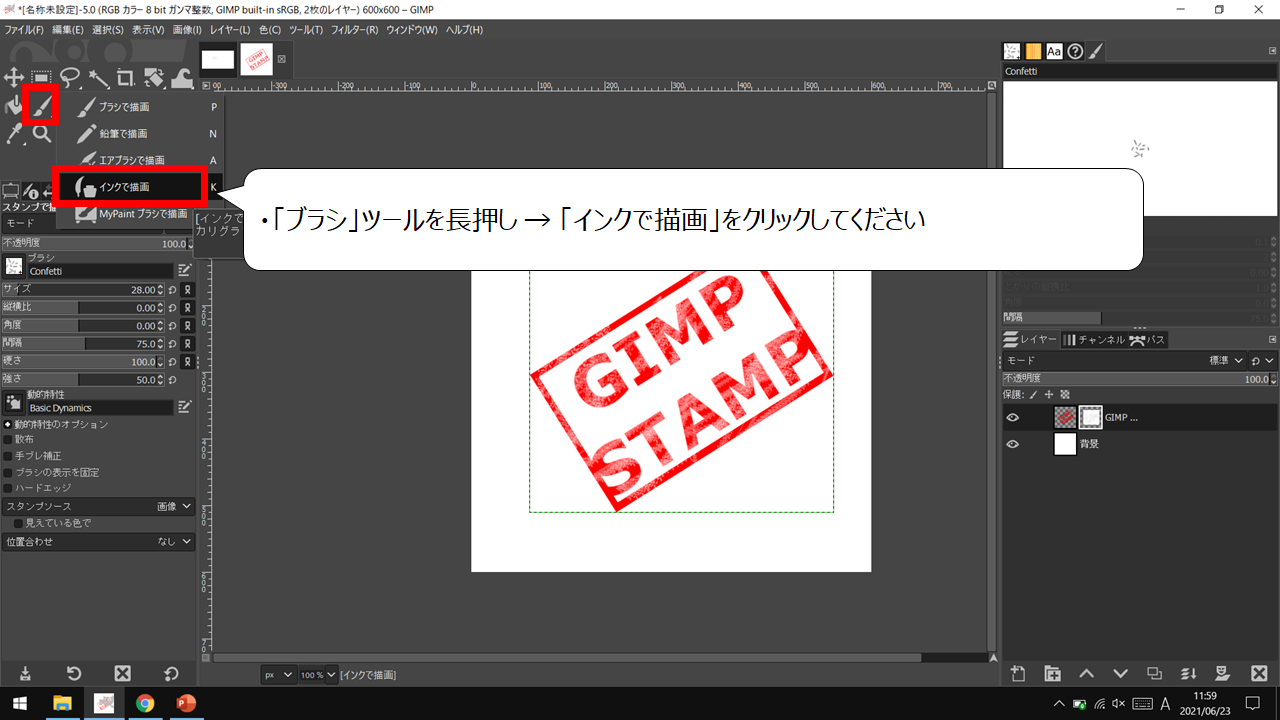Viewport: 1280px width, 720px height.
Task: Toggle lock alpha channel protection icon
Action: 1064,394
